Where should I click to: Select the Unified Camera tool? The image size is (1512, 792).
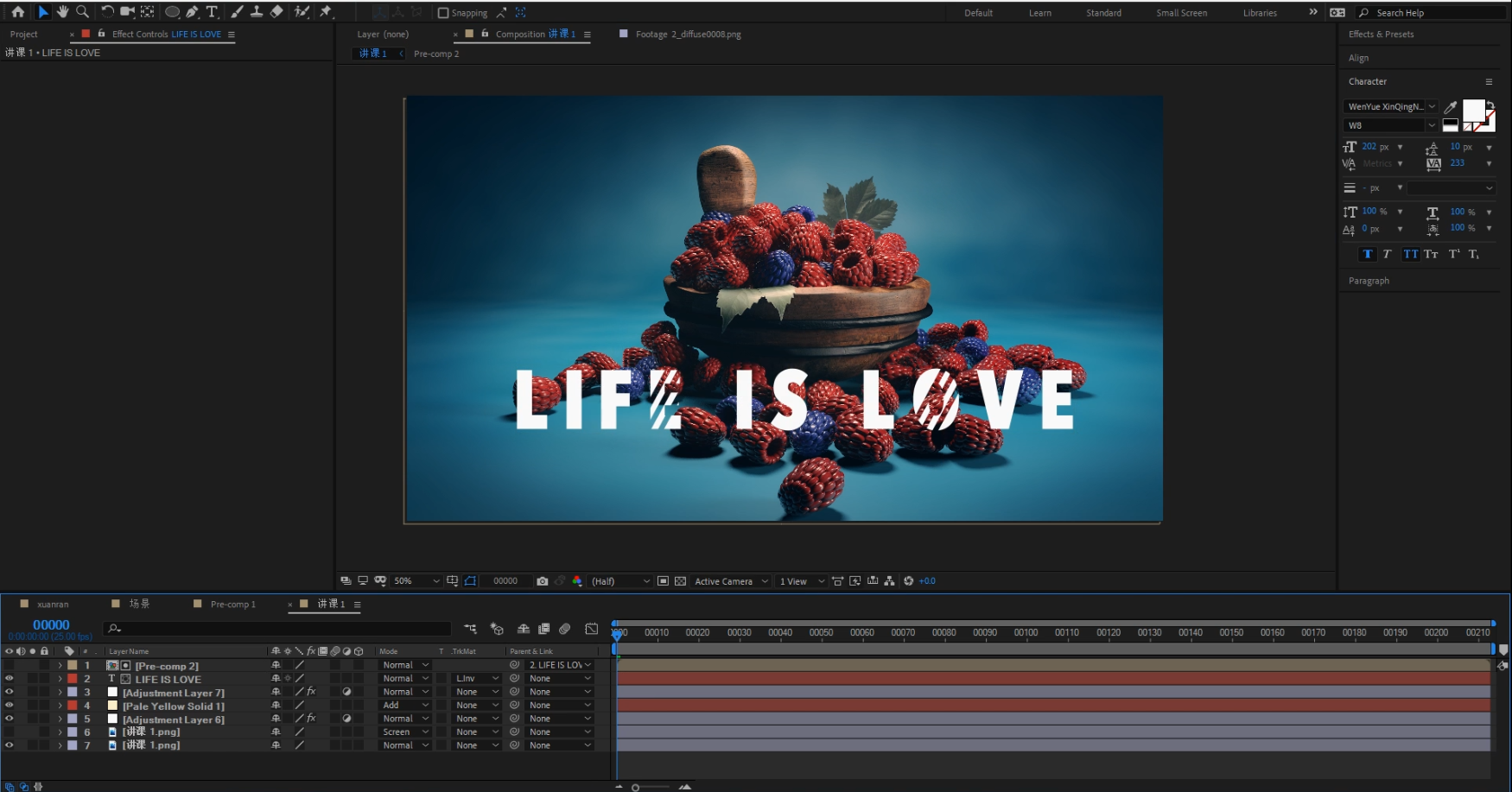[127, 12]
